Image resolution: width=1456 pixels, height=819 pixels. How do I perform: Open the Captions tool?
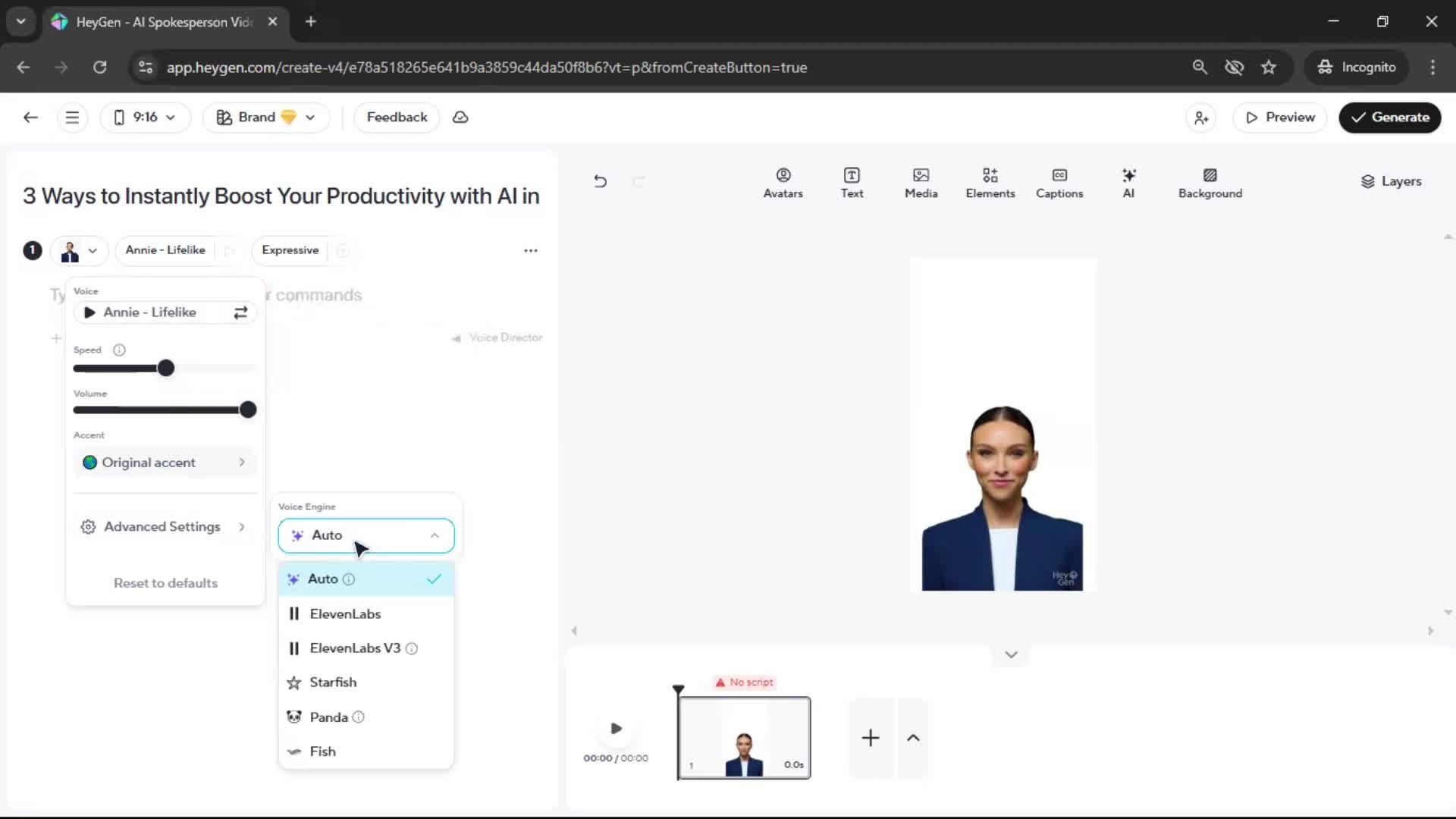pyautogui.click(x=1059, y=183)
